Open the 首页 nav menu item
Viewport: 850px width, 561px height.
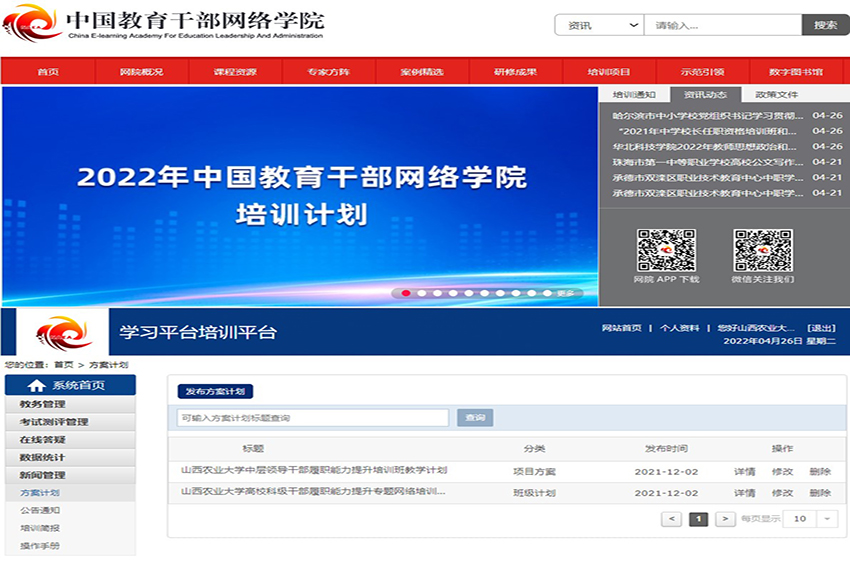point(48,72)
